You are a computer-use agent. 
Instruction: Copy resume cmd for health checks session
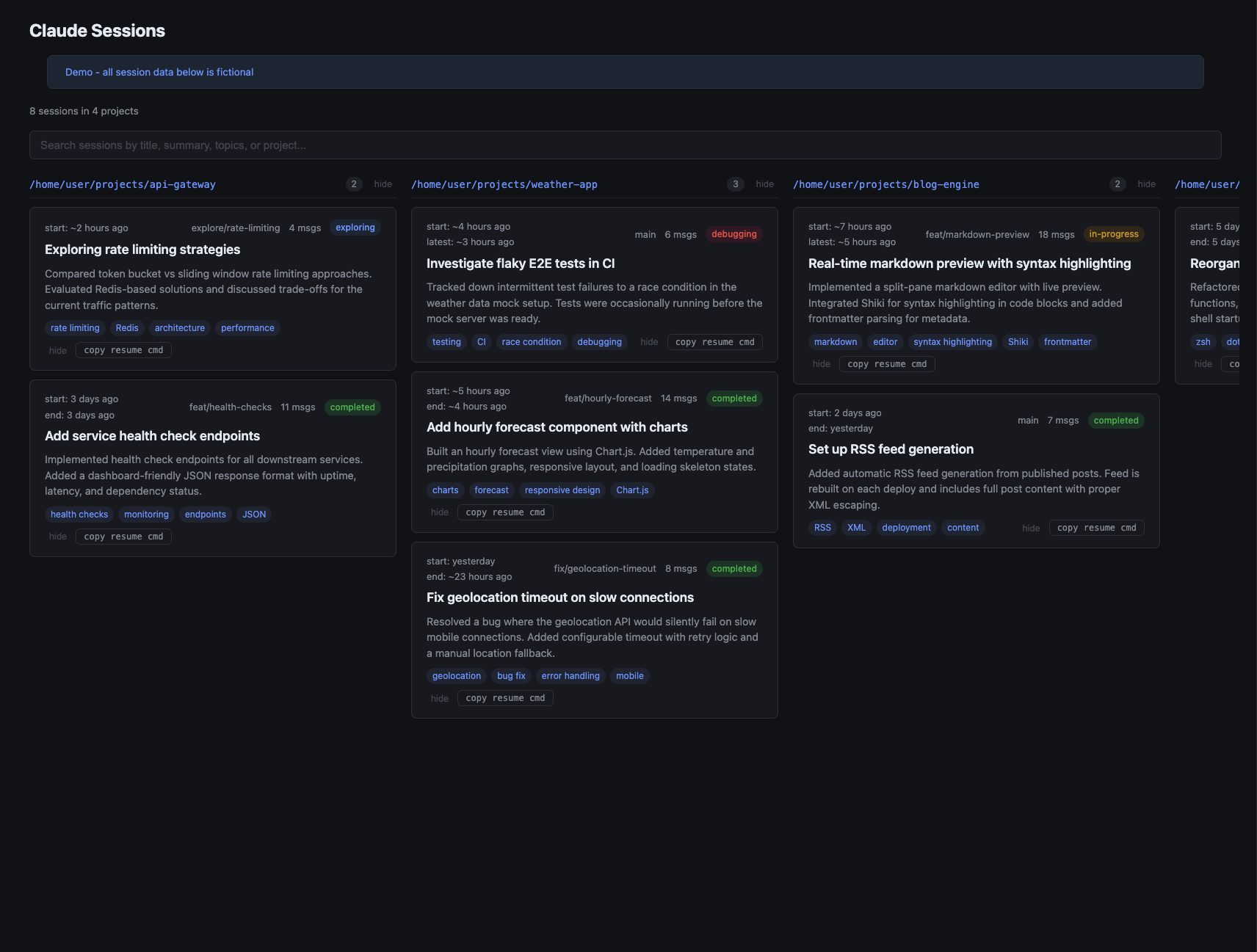pos(123,537)
